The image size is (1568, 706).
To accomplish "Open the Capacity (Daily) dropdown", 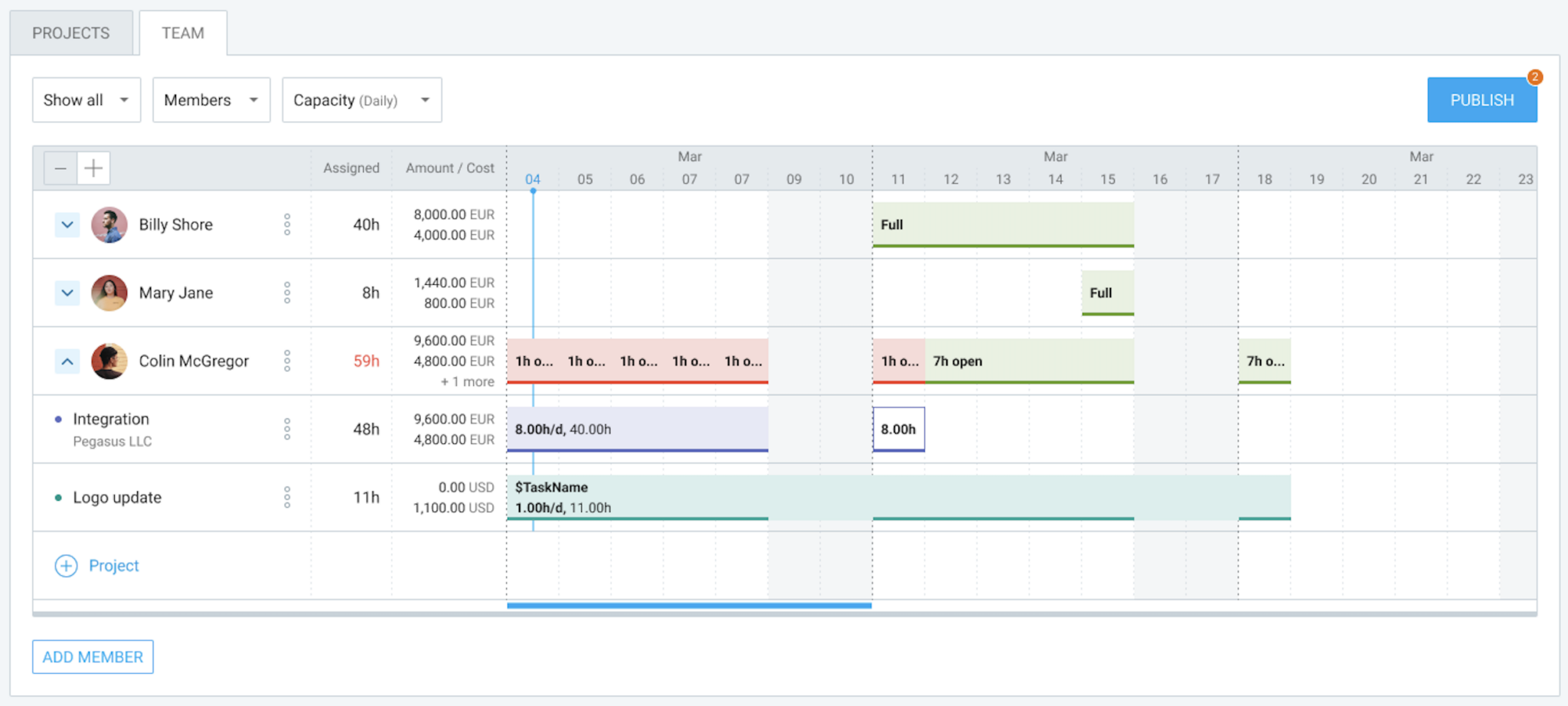I will [361, 100].
